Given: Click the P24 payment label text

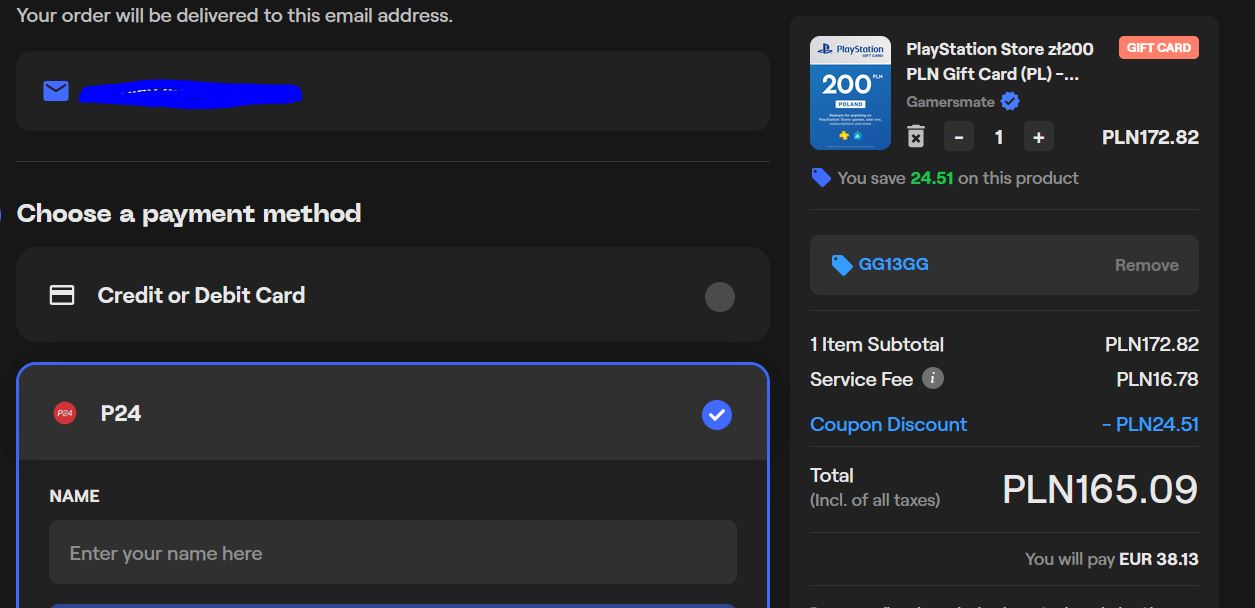Looking at the screenshot, I should [x=121, y=414].
